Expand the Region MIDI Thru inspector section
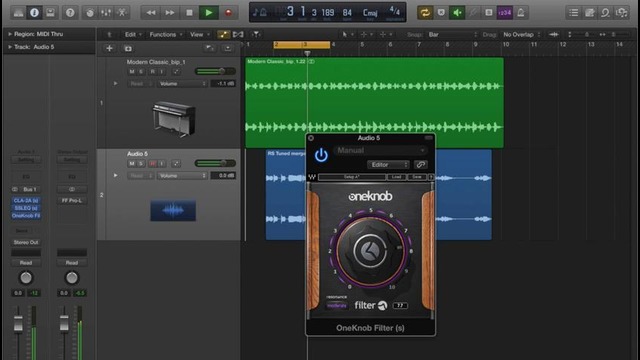Viewport: 640px width, 360px height. pos(10,34)
